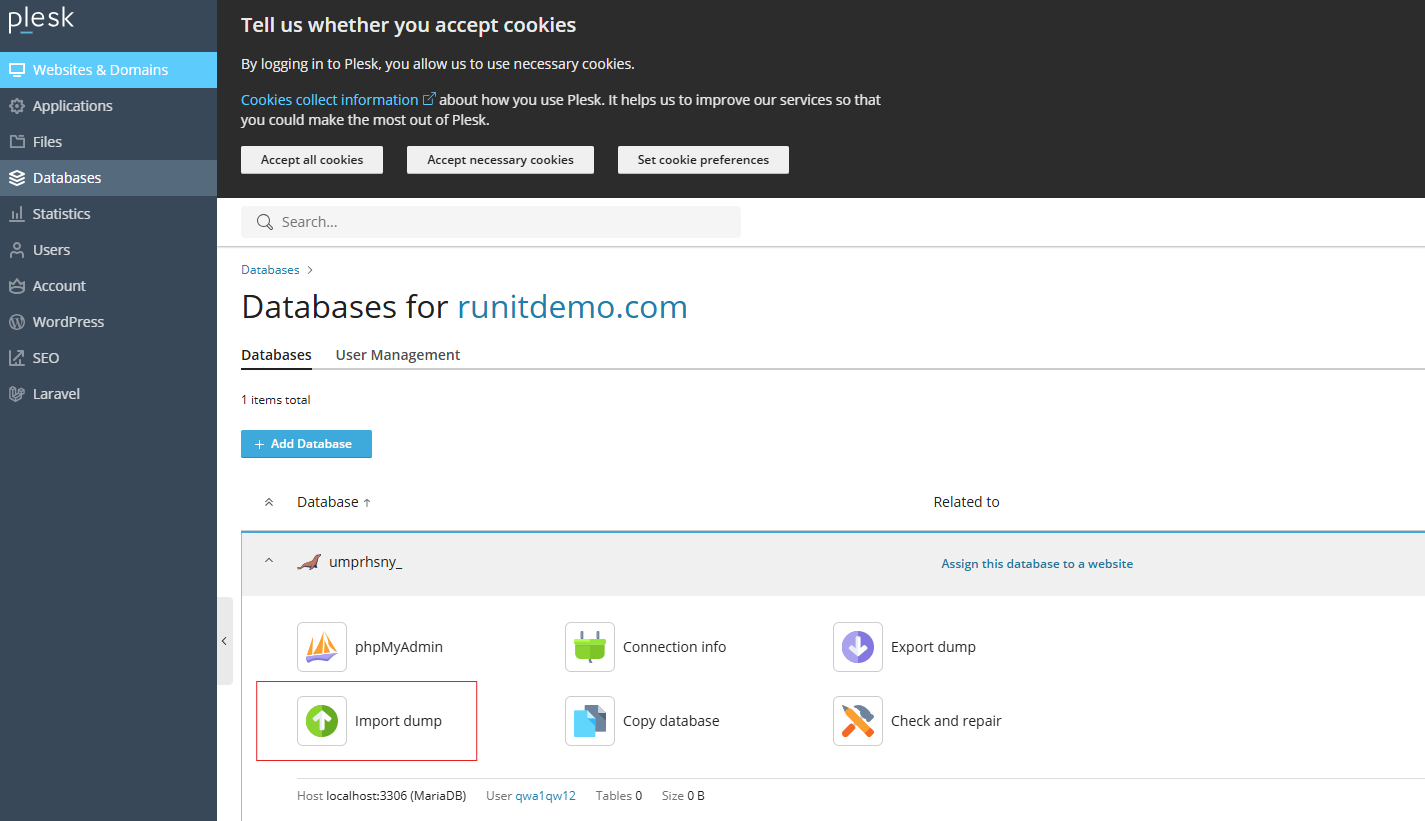This screenshot has width=1425, height=821.
Task: Open the phpMyAdmin tool icon
Action: pos(322,647)
